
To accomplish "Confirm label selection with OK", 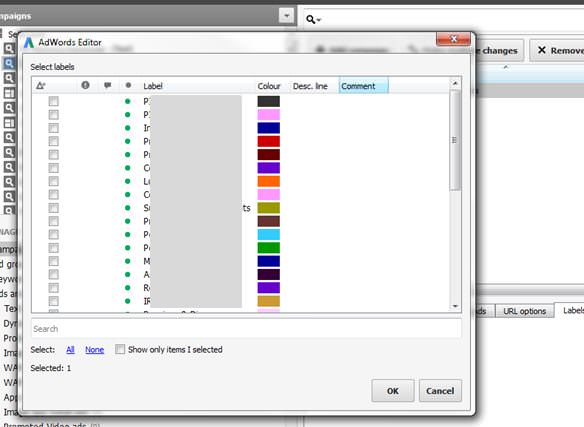I will coord(393,391).
